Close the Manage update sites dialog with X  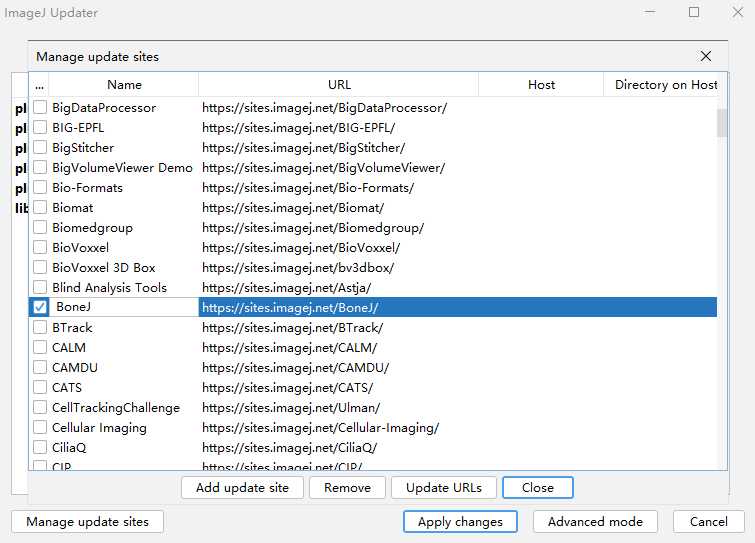[705, 56]
